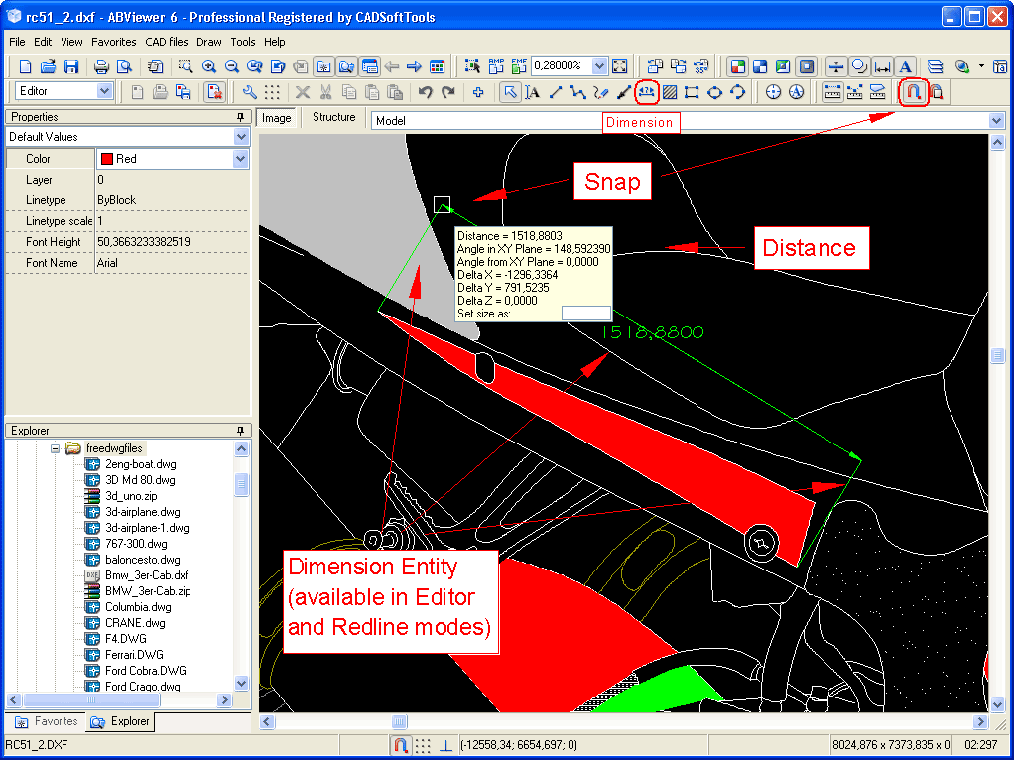1014x760 pixels.
Task: Click the 'Set size as' input box
Action: tap(586, 313)
